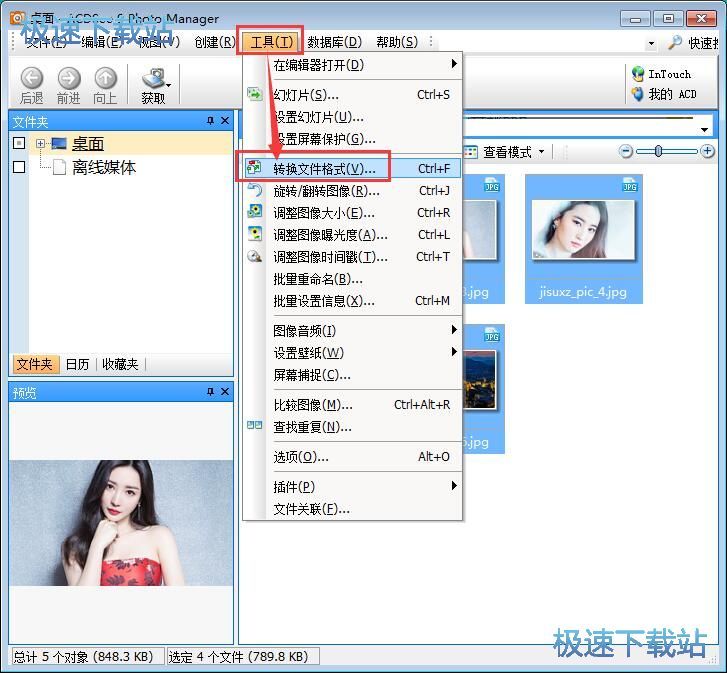This screenshot has width=727, height=673.
Task: Select 设置幻灯片(U)... menu entry
Action: tap(352, 117)
